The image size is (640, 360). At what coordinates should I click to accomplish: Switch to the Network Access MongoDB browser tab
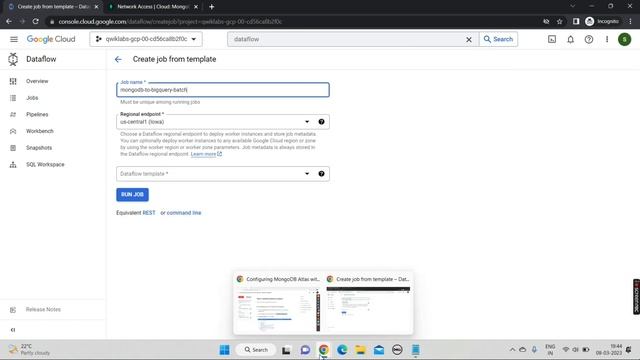coord(152,7)
